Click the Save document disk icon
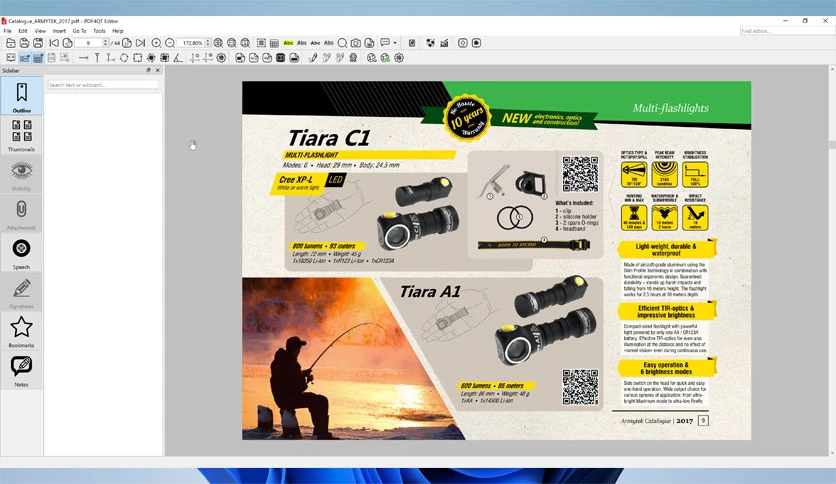Image resolution: width=836 pixels, height=484 pixels. [x=24, y=43]
